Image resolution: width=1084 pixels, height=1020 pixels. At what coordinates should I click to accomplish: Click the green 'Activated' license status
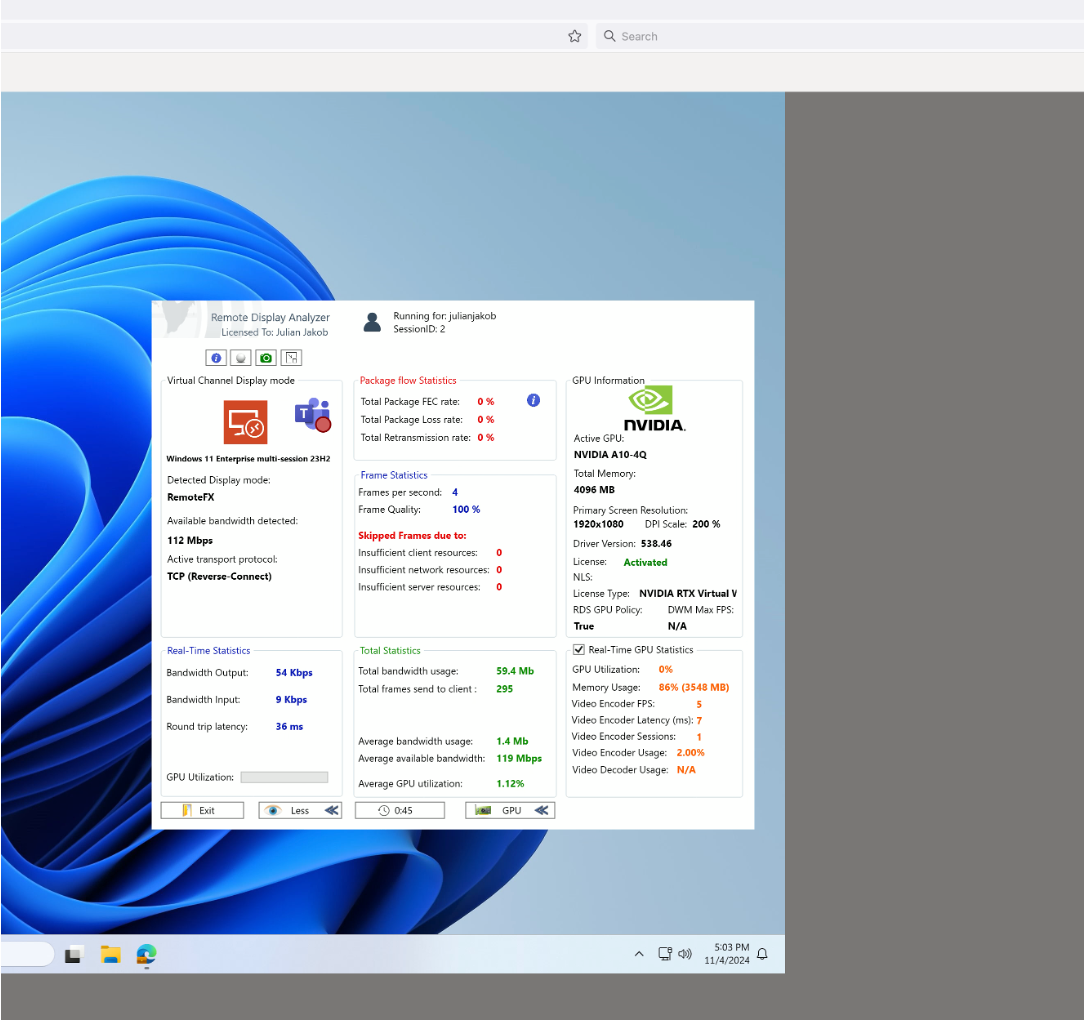point(646,562)
